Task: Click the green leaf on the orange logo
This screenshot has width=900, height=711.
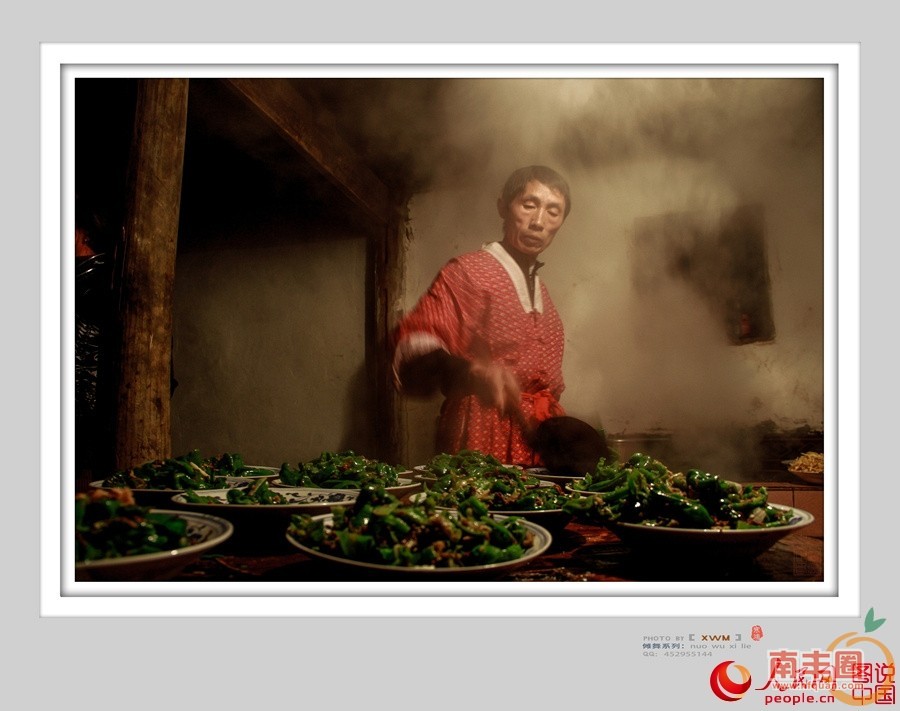Action: click(874, 619)
